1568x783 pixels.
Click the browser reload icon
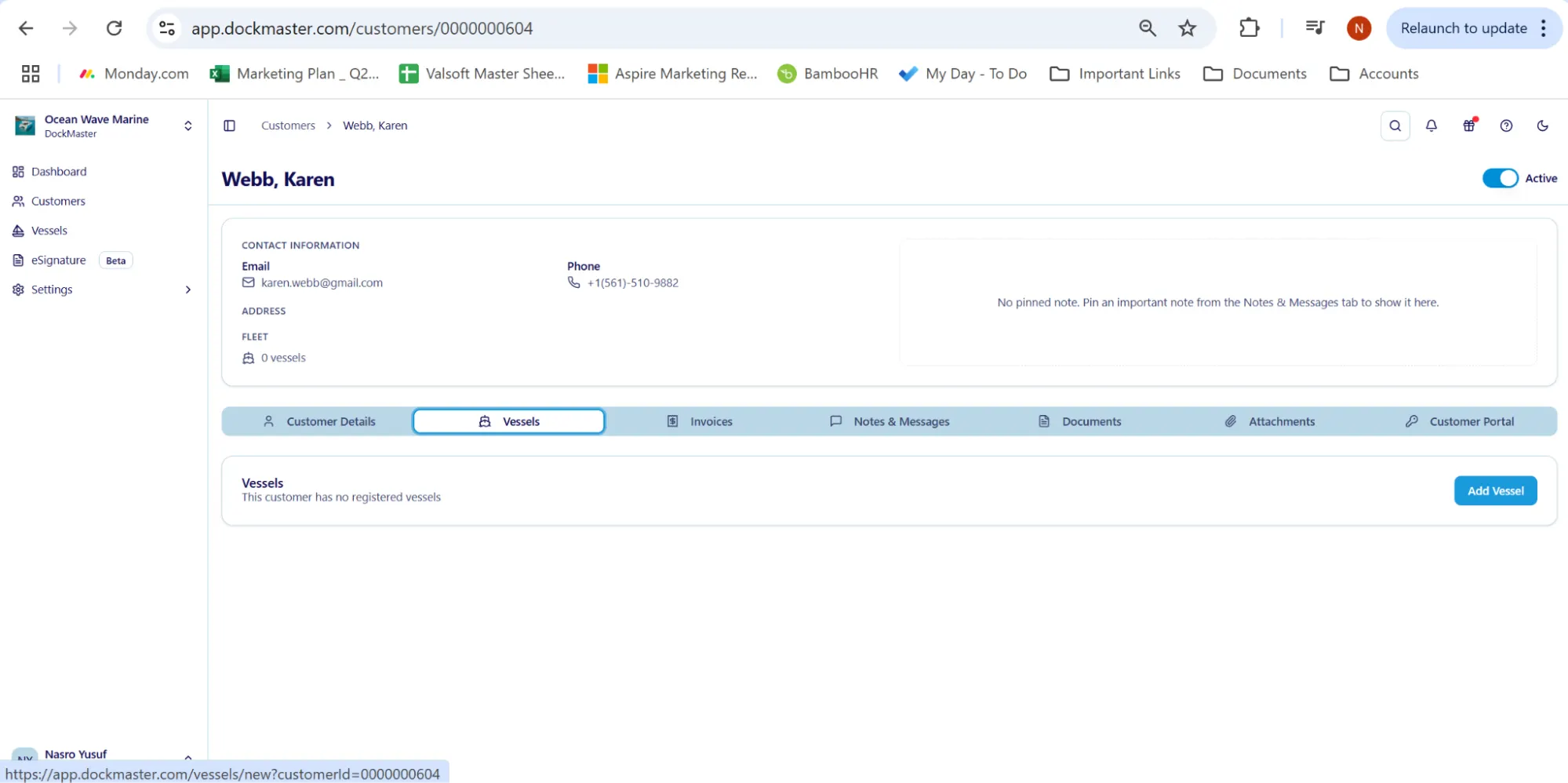[115, 28]
